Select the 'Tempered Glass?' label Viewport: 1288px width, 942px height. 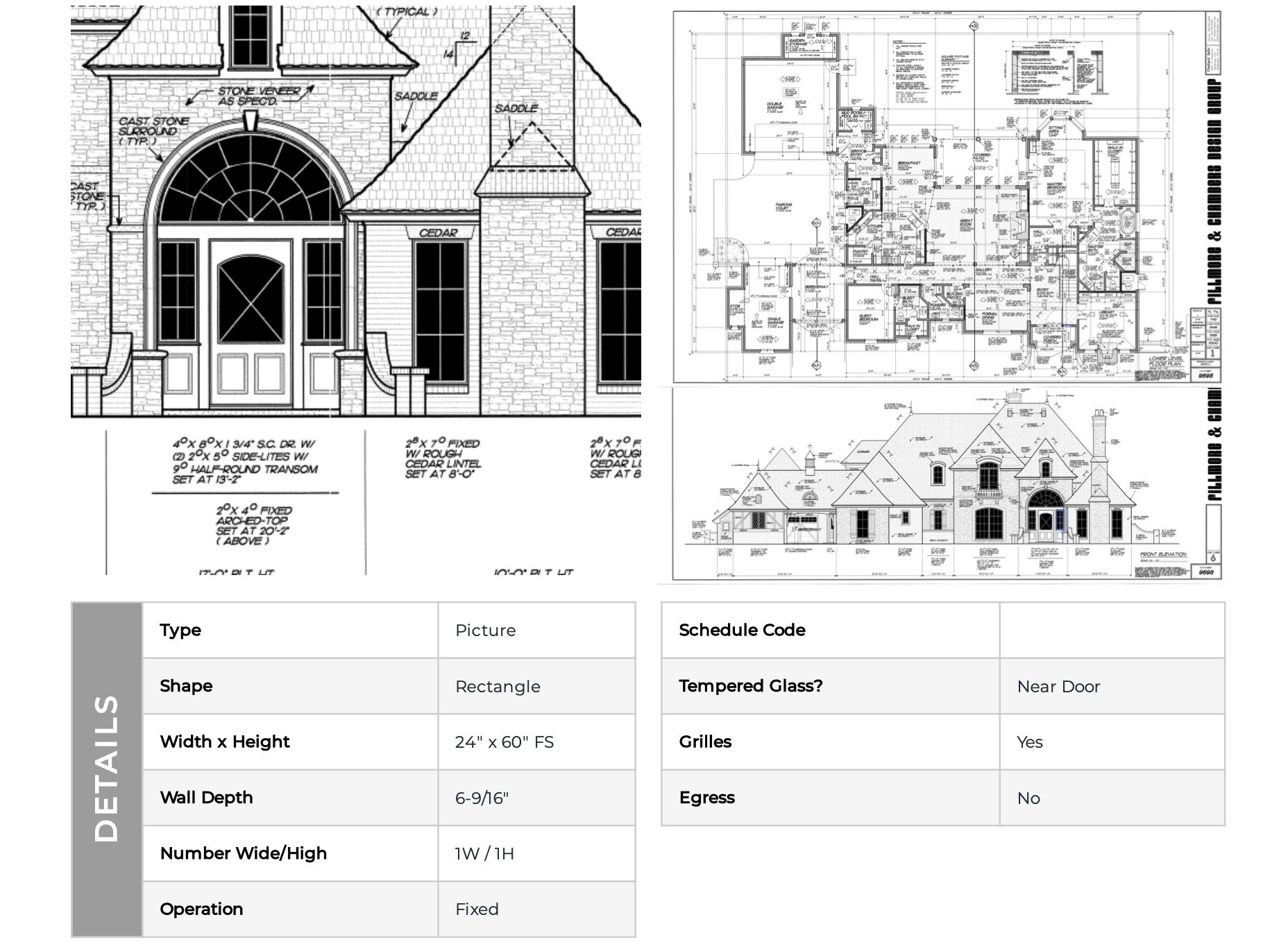tap(750, 686)
